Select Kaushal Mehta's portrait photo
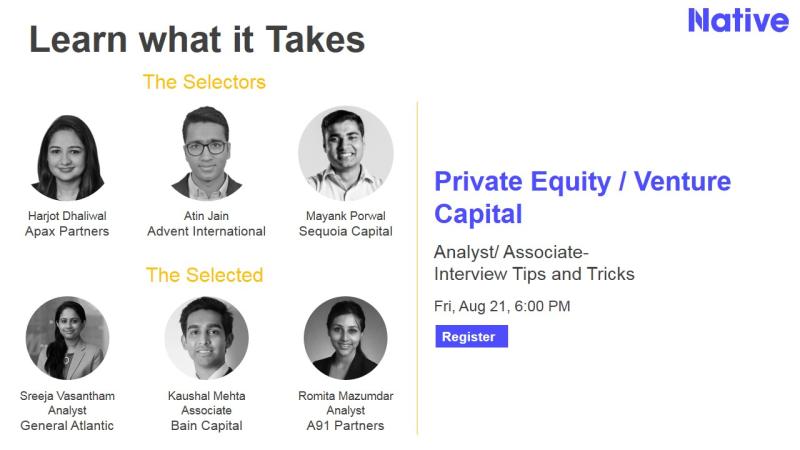The image size is (800, 450). pos(207,338)
